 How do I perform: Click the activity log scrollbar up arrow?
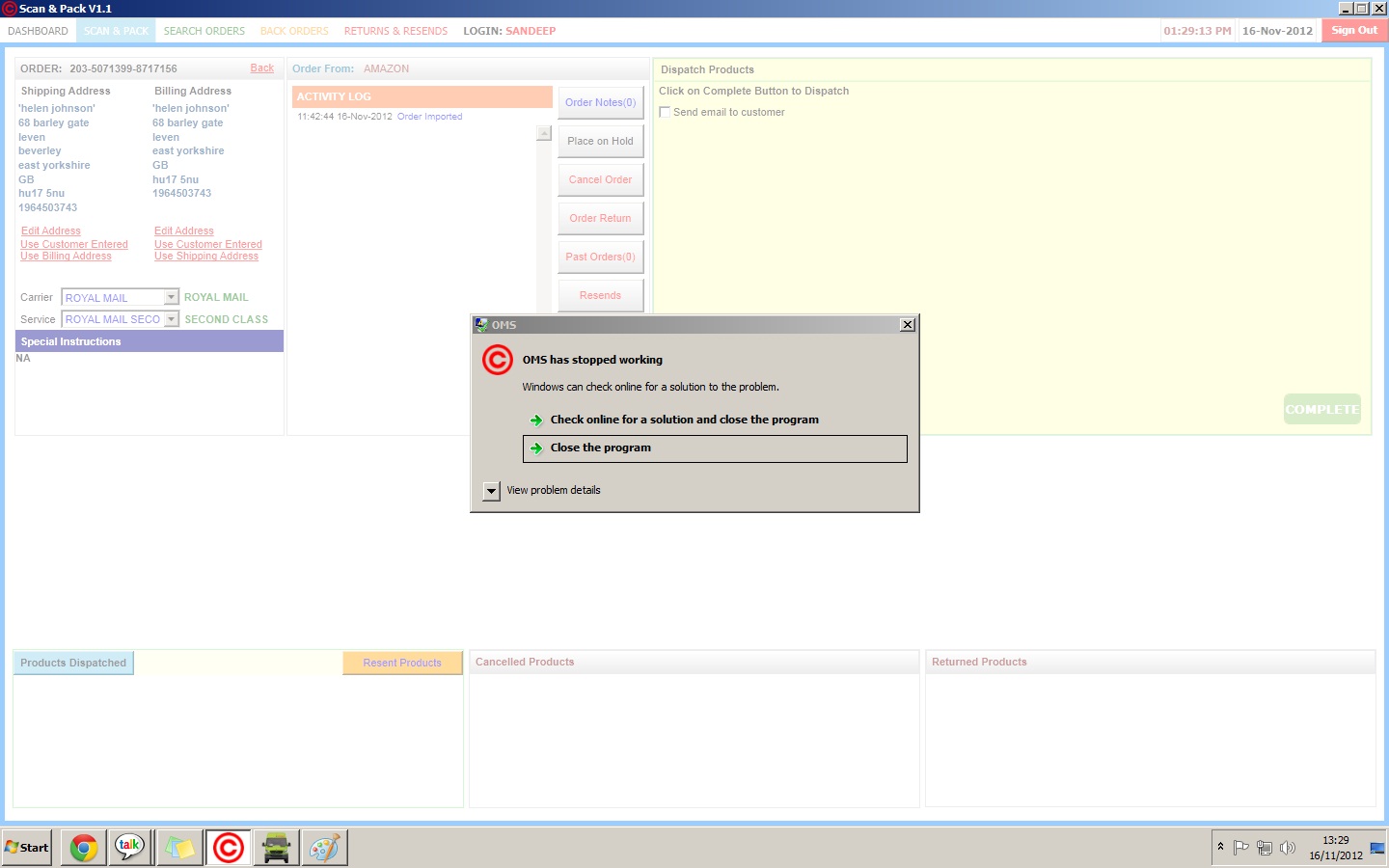(544, 134)
